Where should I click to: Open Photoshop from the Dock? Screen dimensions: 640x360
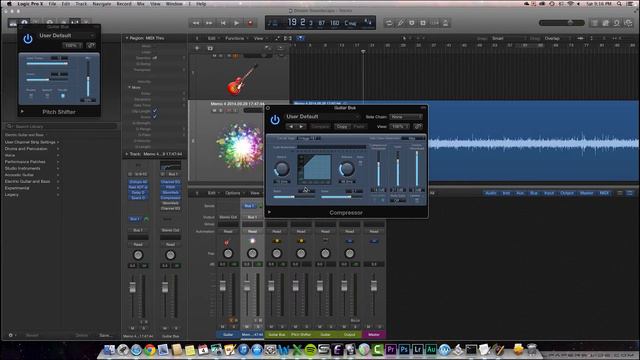(404, 350)
